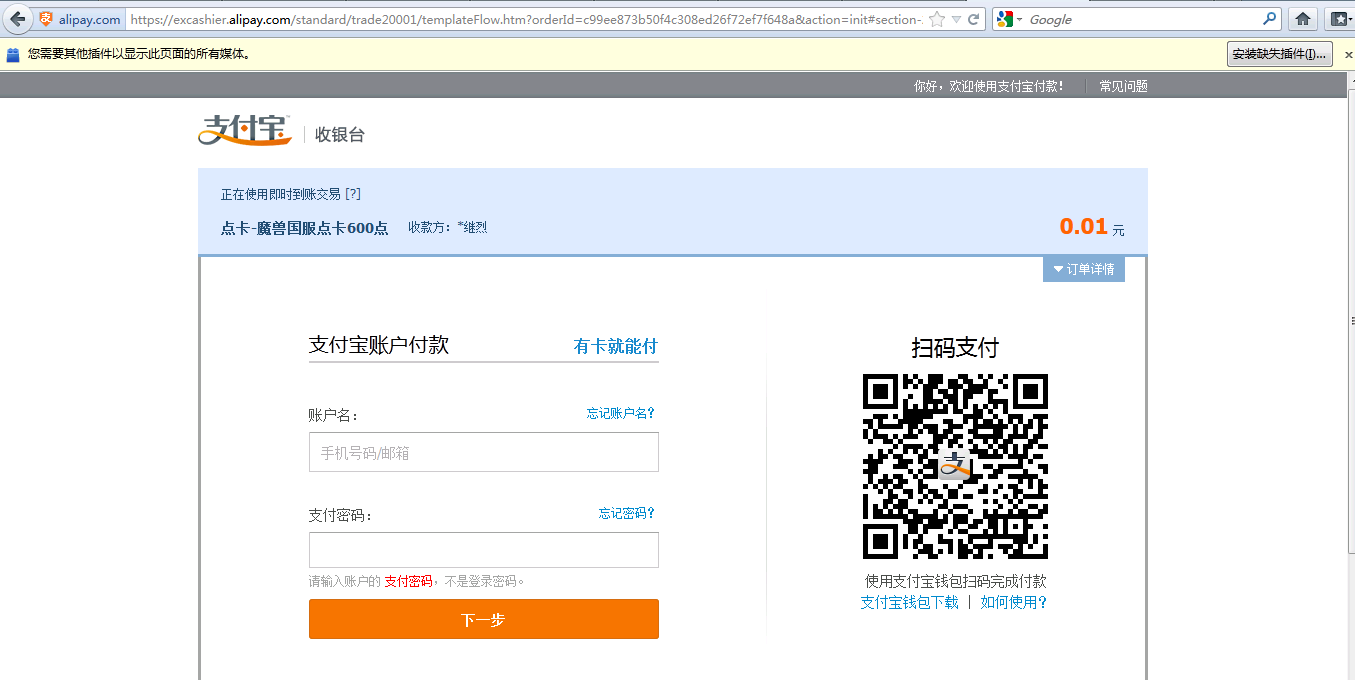
Task: Click the 扫码支付 heading
Action: pos(955,347)
